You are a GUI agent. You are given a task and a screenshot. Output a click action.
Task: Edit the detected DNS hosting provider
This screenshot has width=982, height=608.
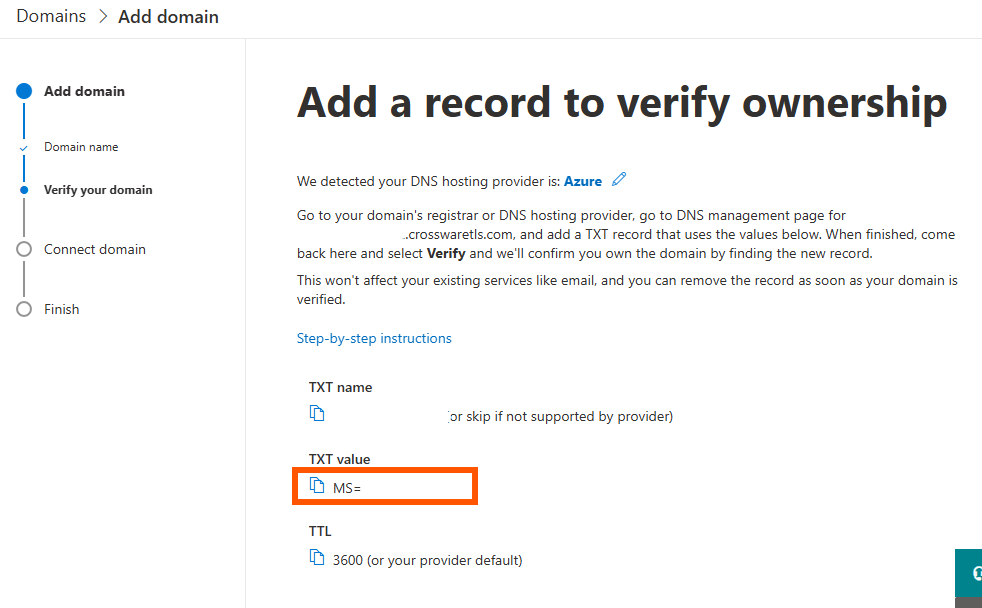point(619,180)
